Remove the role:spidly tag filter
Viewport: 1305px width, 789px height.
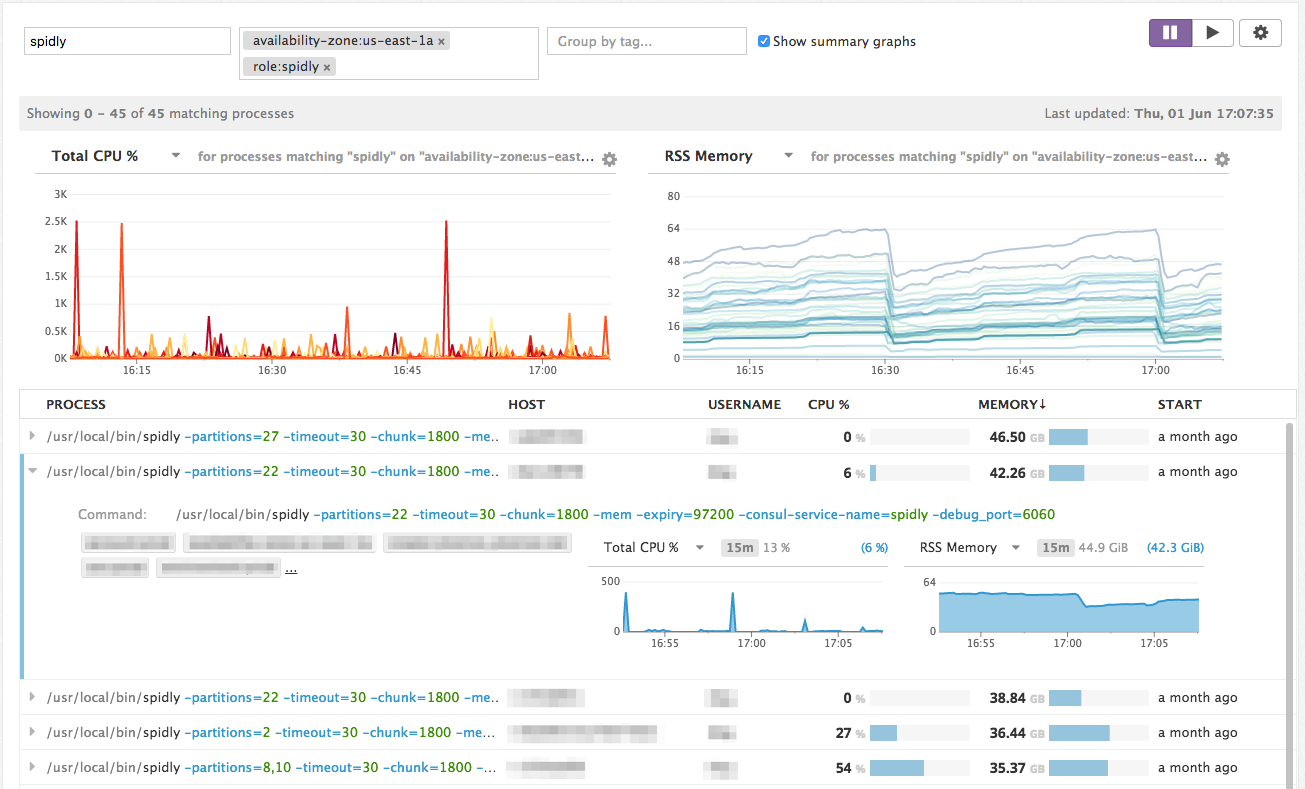327,68
